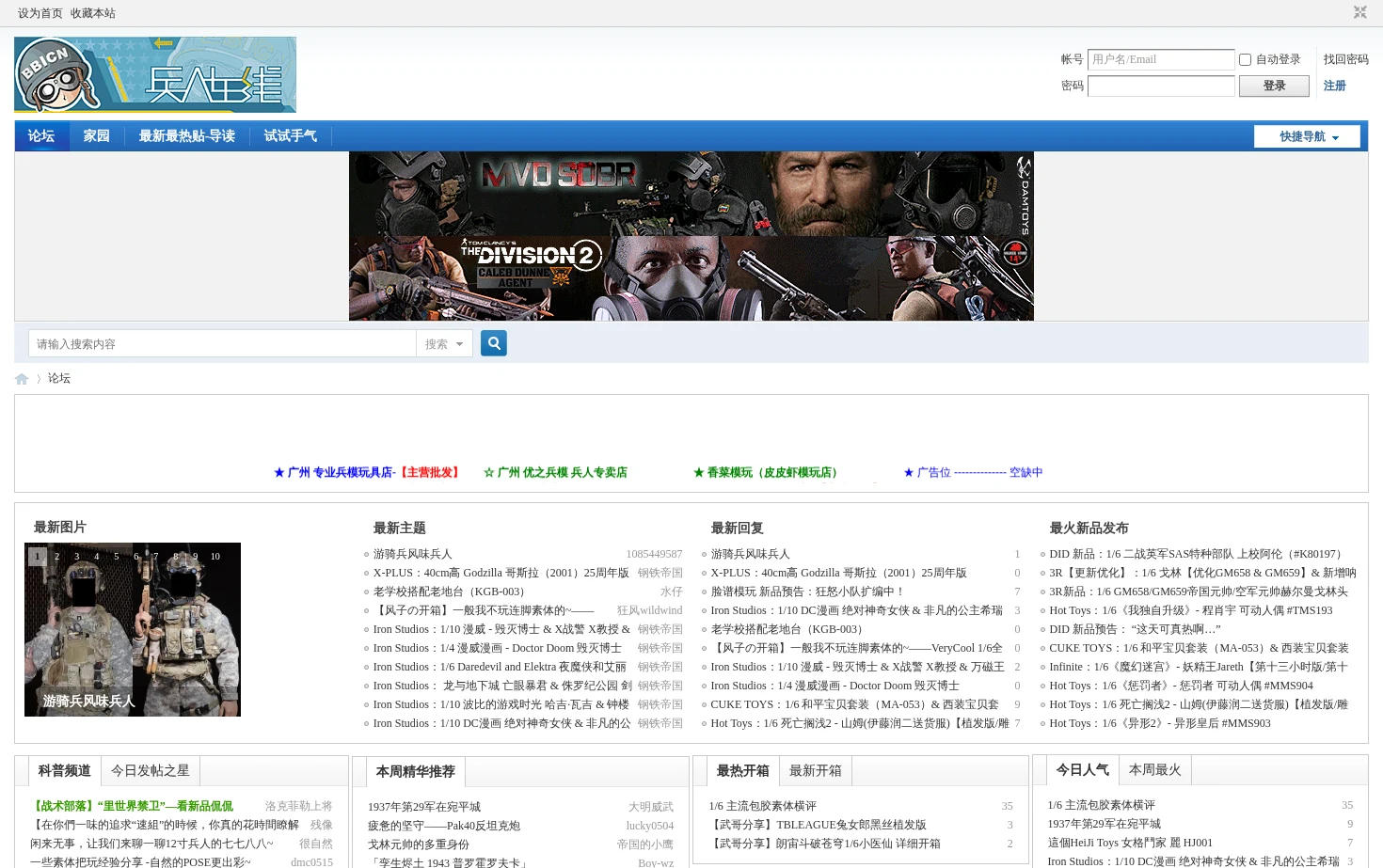Open reply thread CUKE TOYS 和平宝贝套装
The image size is (1383, 868).
click(x=855, y=704)
